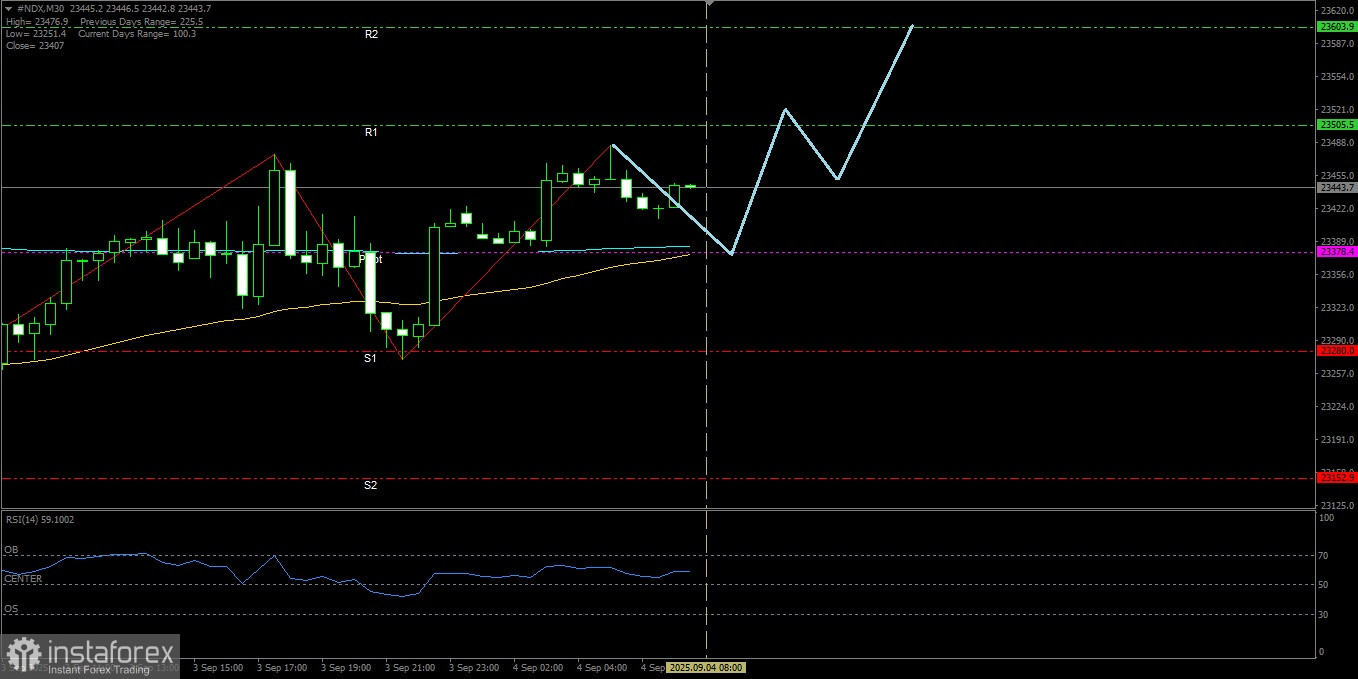
Task: Click the highlighted 2025.09.04 08:00 time tag
Action: 706,667
